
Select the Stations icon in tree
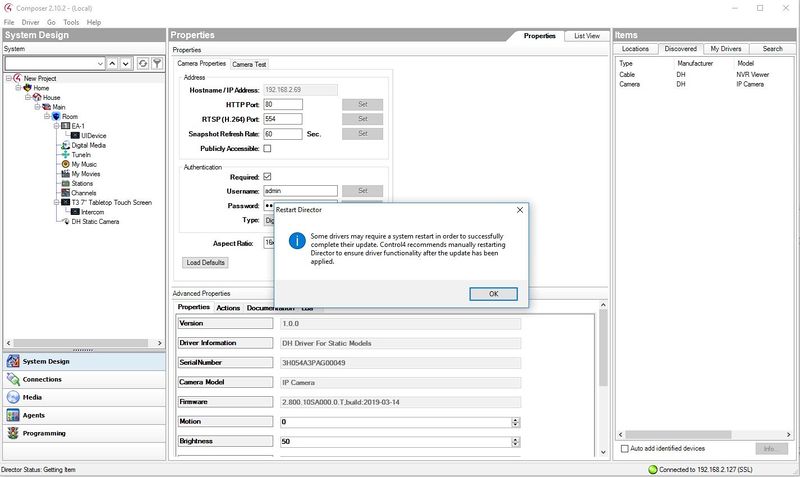tap(66, 183)
